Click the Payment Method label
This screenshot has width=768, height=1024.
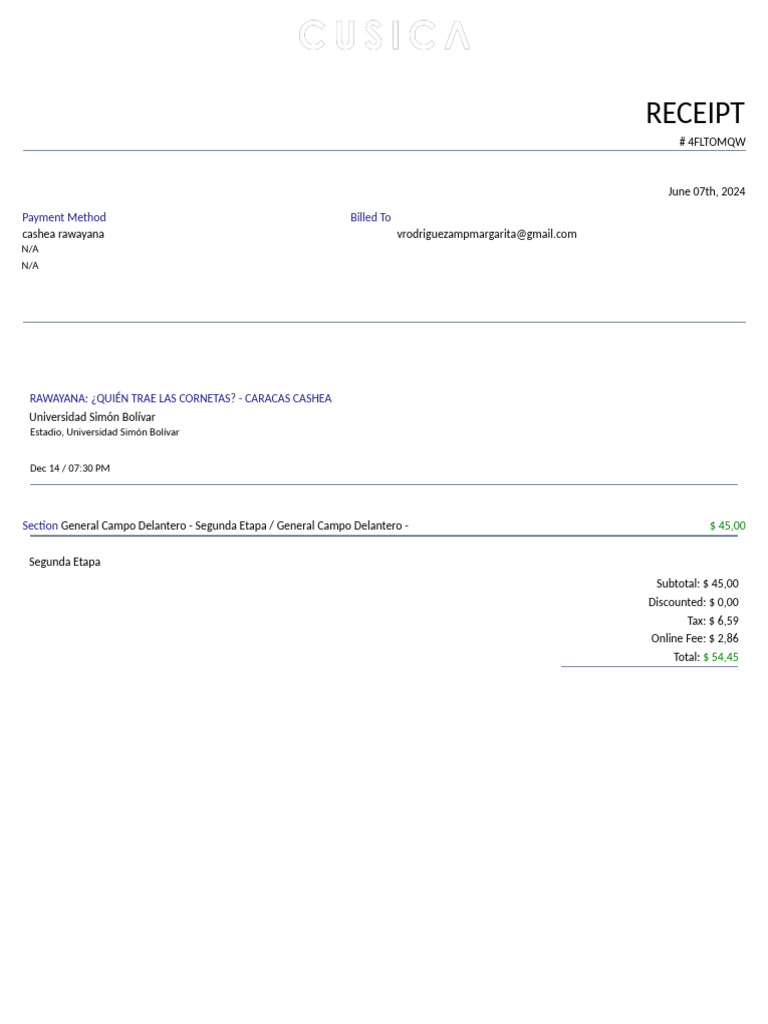64,217
